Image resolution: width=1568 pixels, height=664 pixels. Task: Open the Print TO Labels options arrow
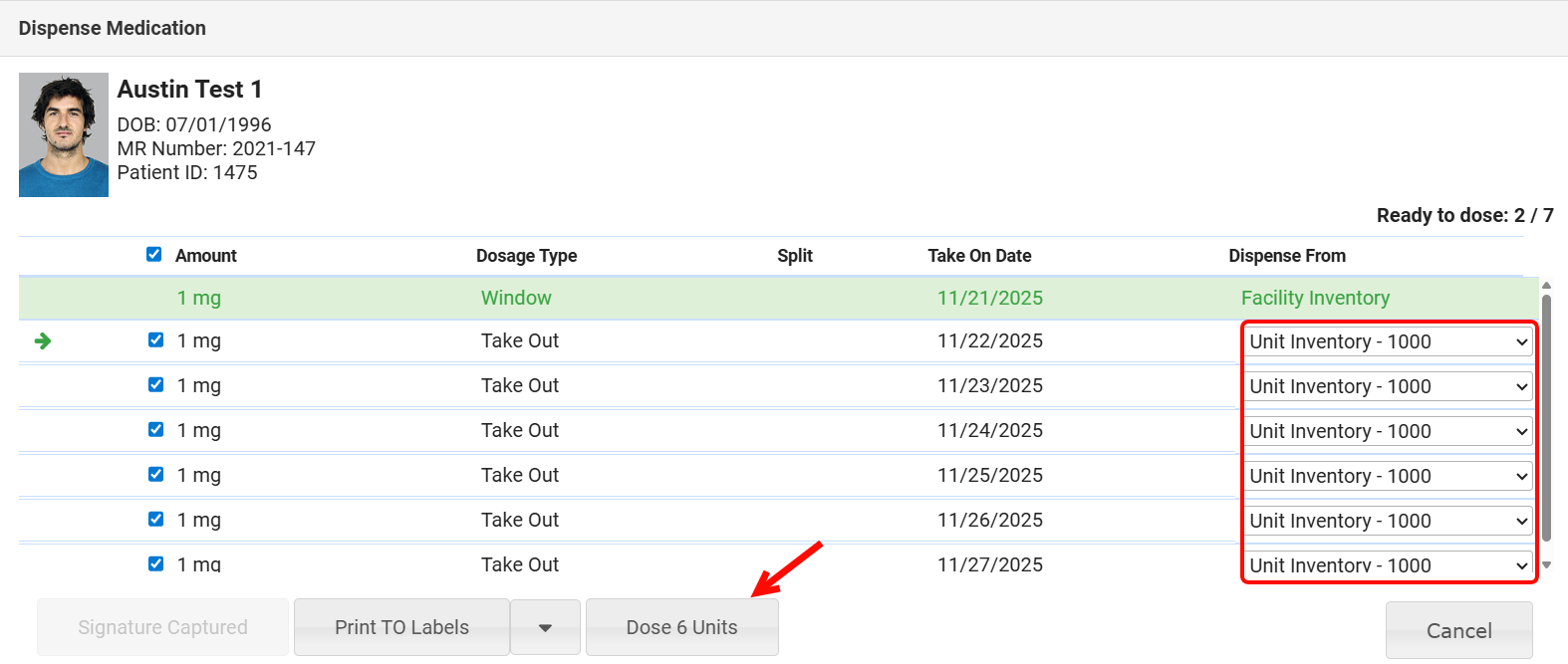[x=545, y=628]
